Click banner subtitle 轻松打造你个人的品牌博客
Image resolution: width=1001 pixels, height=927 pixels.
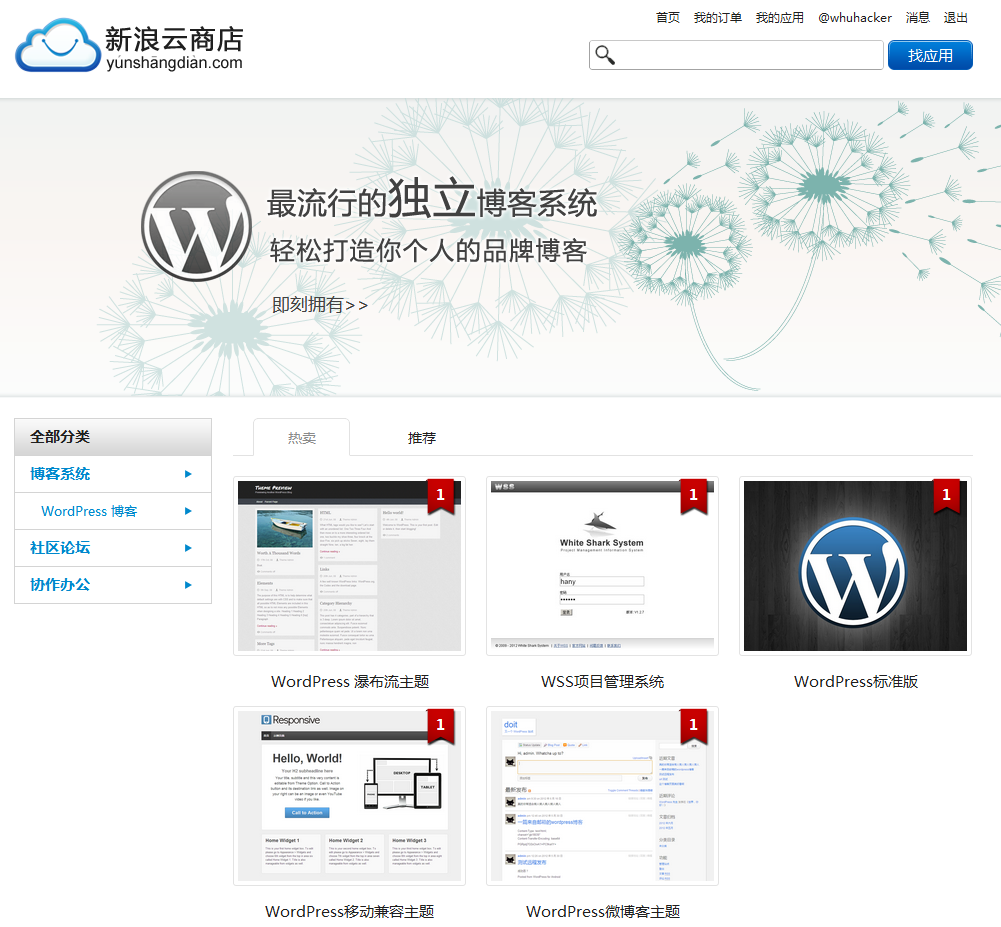pos(428,251)
